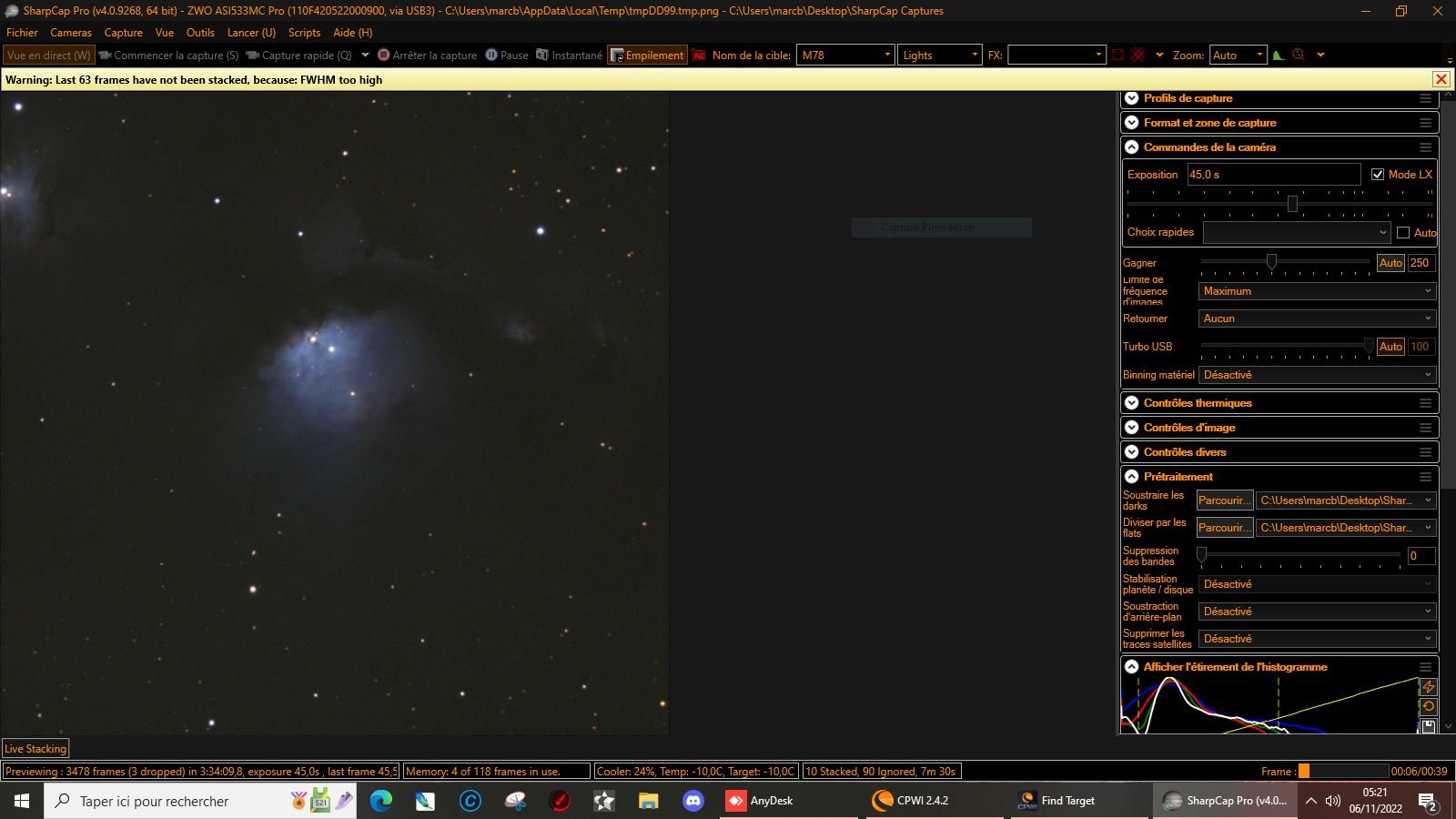This screenshot has height=819, width=1456.
Task: Click the Empilement button in toolbar
Action: coord(647,56)
